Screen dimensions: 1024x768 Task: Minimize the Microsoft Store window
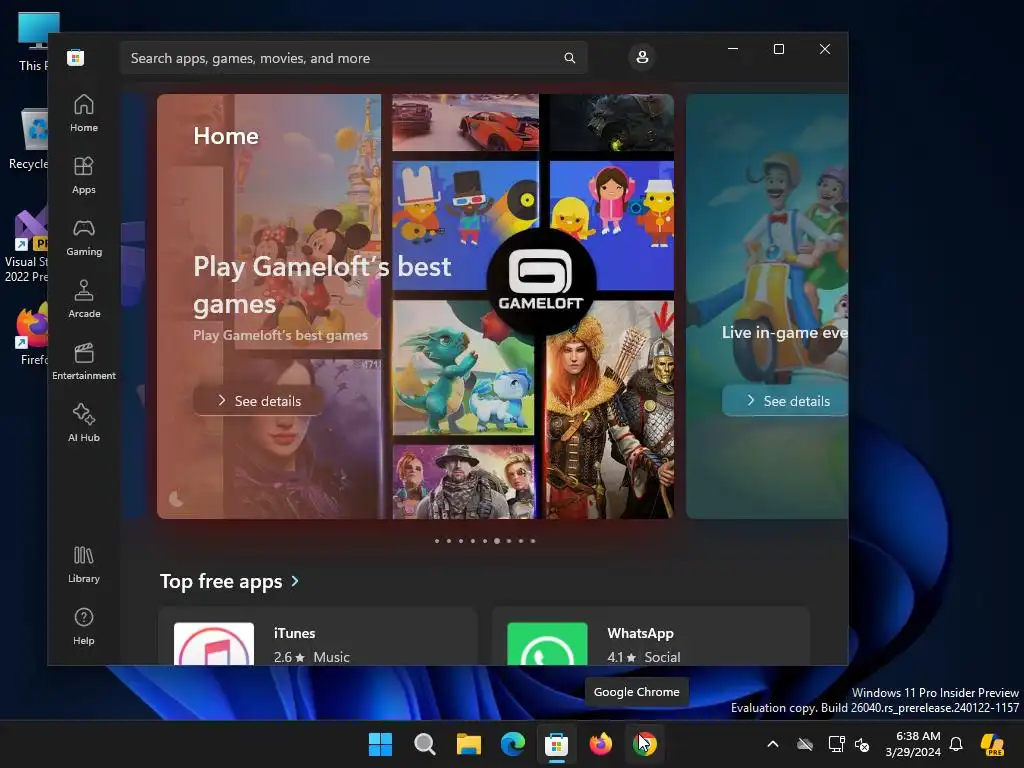(x=733, y=49)
